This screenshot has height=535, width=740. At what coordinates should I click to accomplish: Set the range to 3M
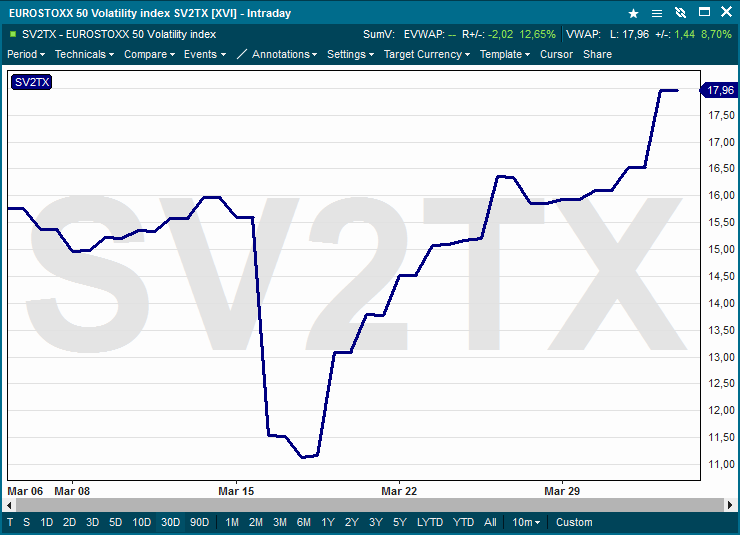(x=280, y=522)
